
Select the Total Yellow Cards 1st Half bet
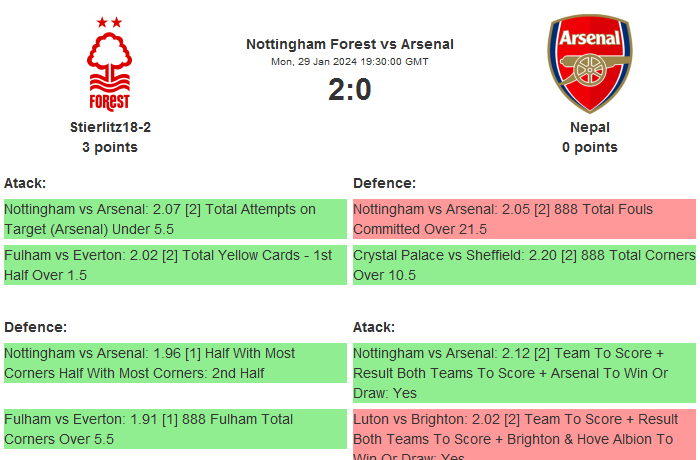tap(174, 265)
